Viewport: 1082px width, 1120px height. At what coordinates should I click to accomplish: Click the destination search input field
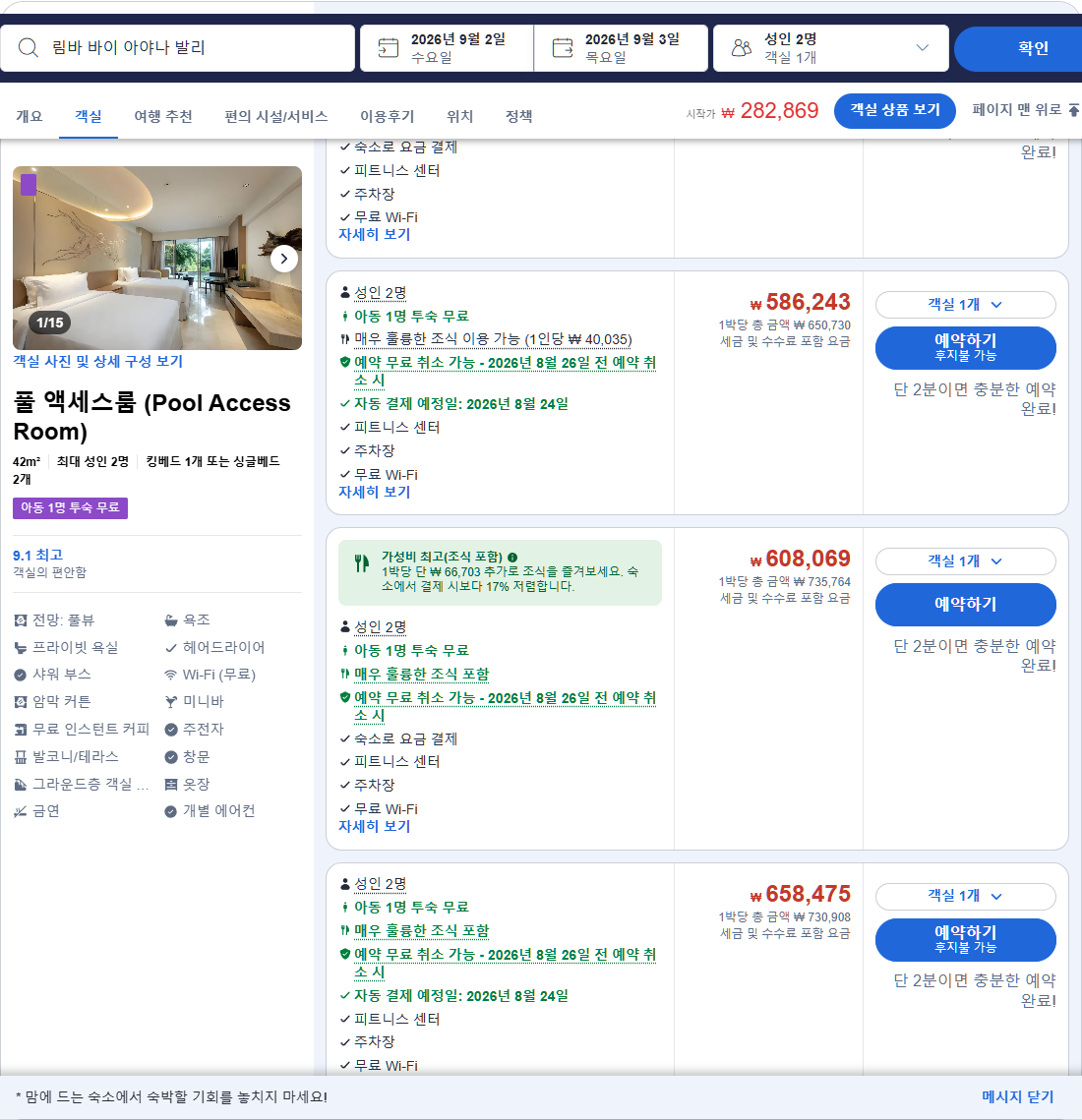177,48
